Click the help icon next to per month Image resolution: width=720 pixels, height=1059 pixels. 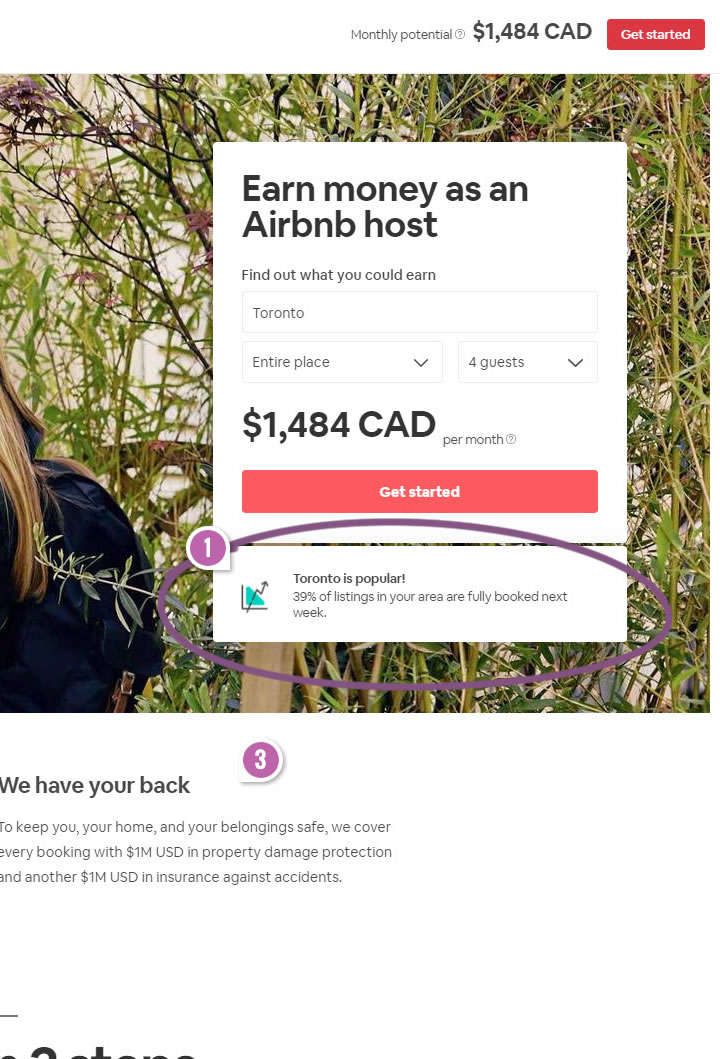512,439
